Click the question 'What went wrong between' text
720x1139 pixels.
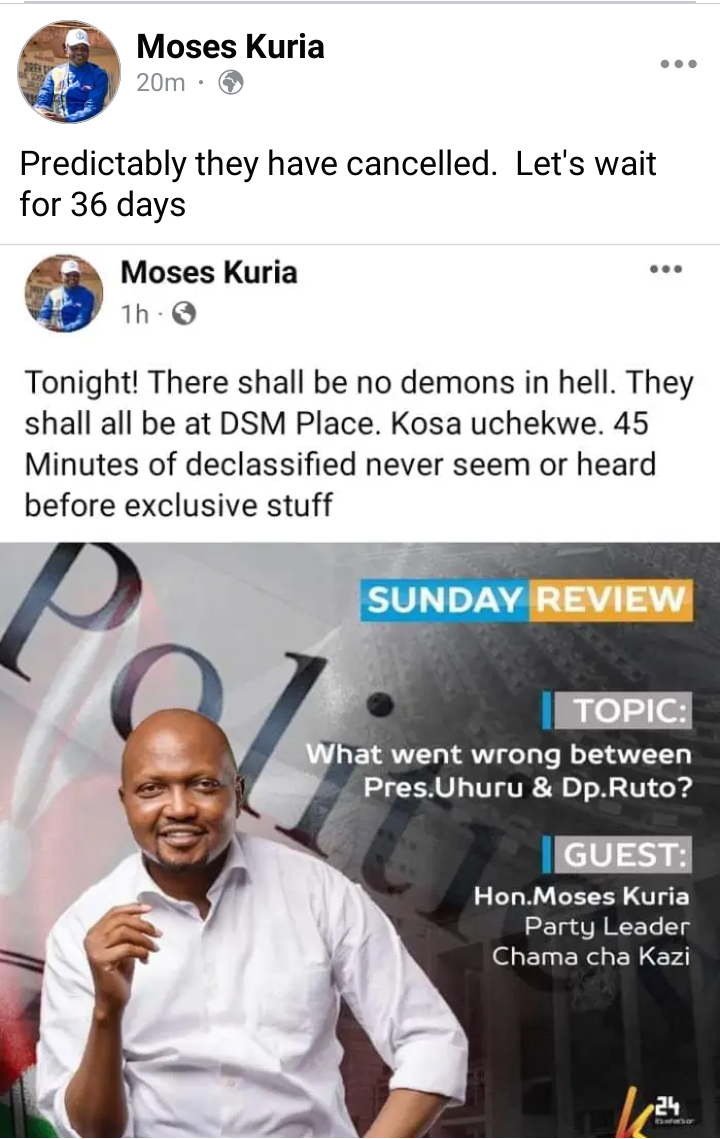pyautogui.click(x=498, y=754)
